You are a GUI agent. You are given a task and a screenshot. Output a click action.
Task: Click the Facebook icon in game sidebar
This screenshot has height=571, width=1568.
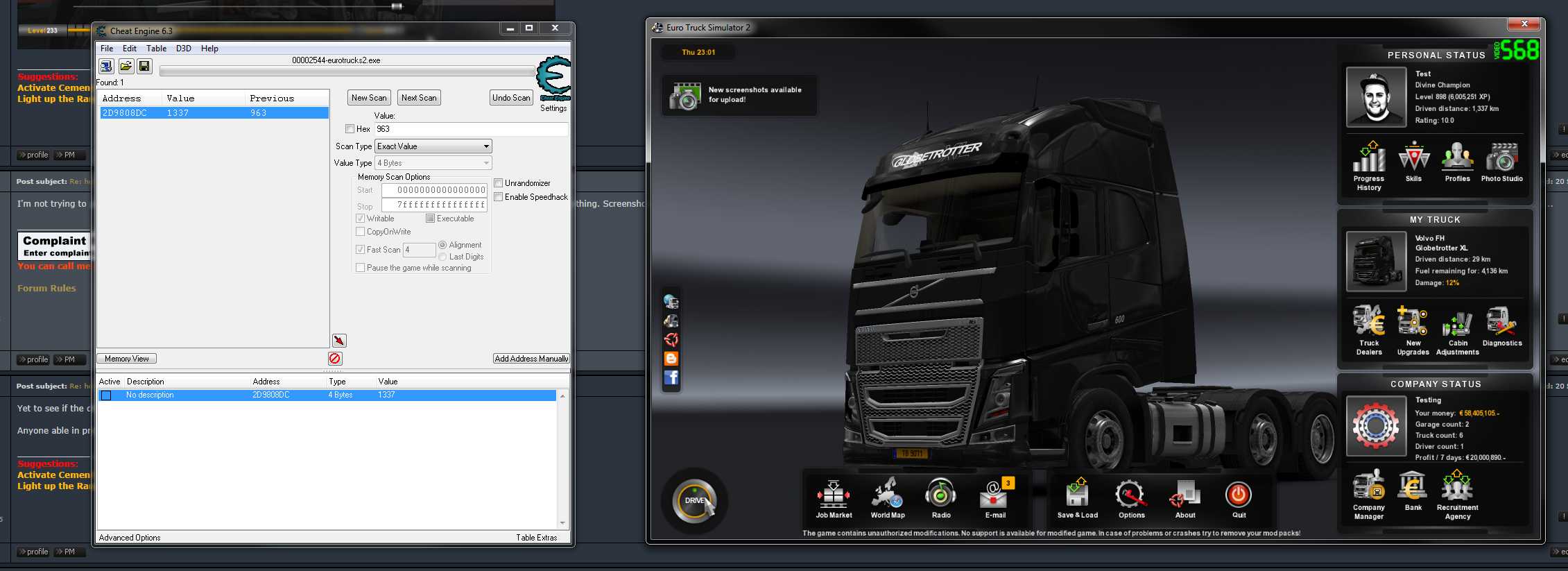671,377
